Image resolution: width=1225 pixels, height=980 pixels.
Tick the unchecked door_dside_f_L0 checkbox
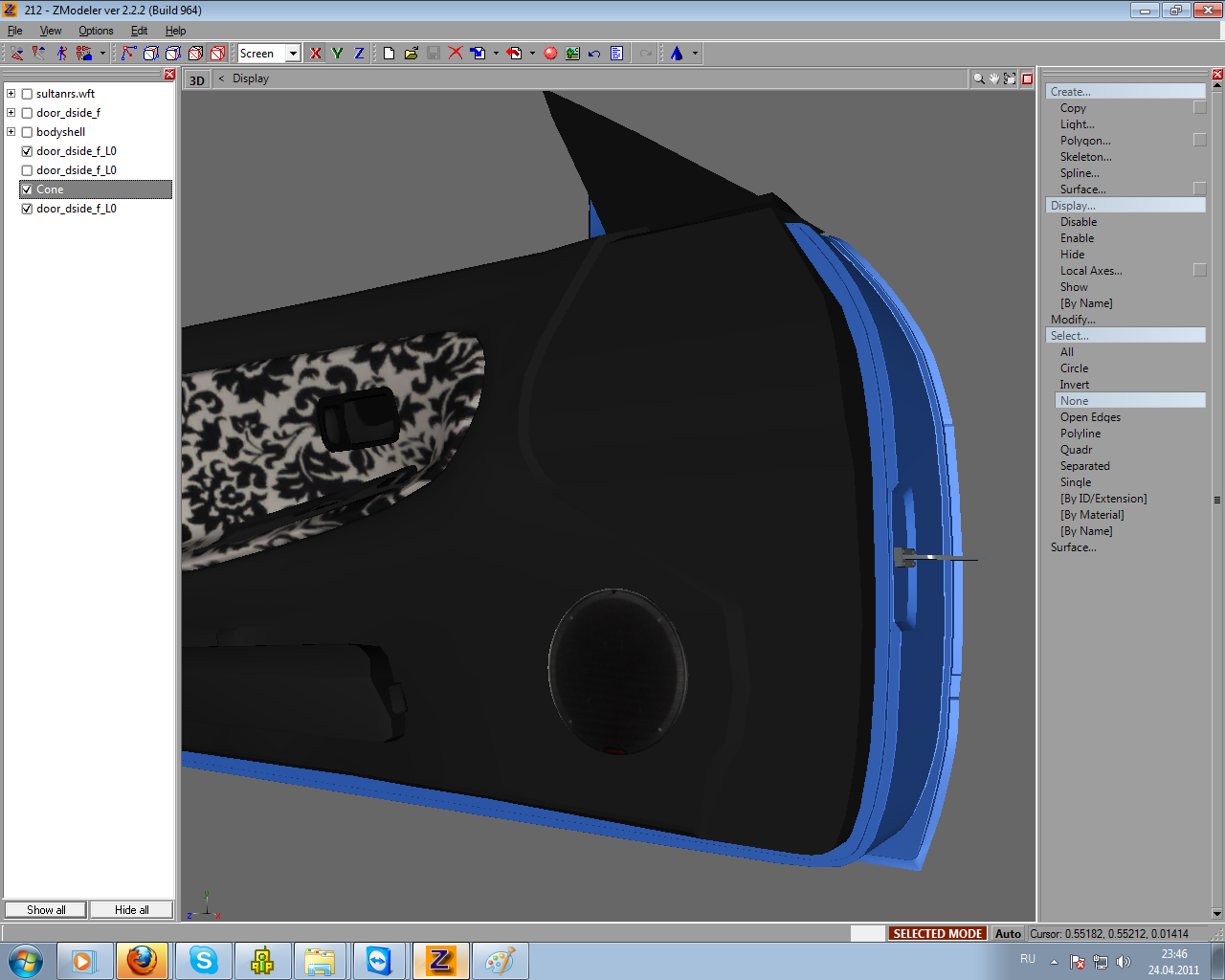(27, 170)
